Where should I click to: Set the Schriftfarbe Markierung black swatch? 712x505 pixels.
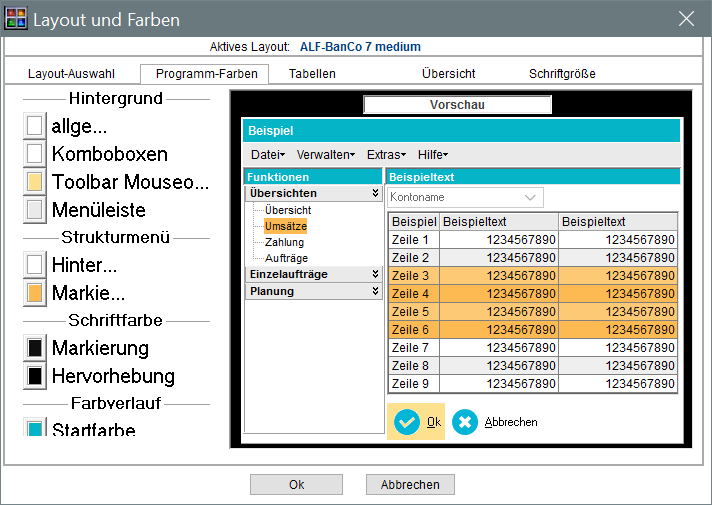pos(35,348)
